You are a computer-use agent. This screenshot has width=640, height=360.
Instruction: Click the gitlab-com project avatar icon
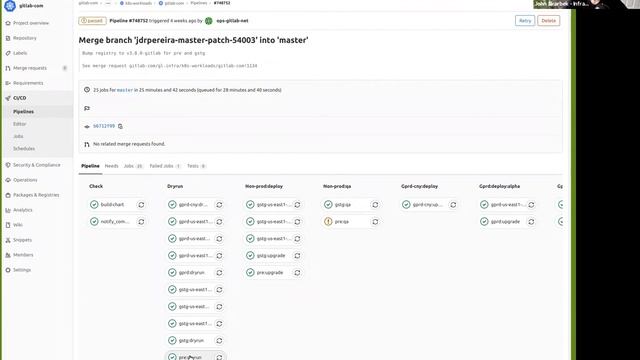point(10,6)
